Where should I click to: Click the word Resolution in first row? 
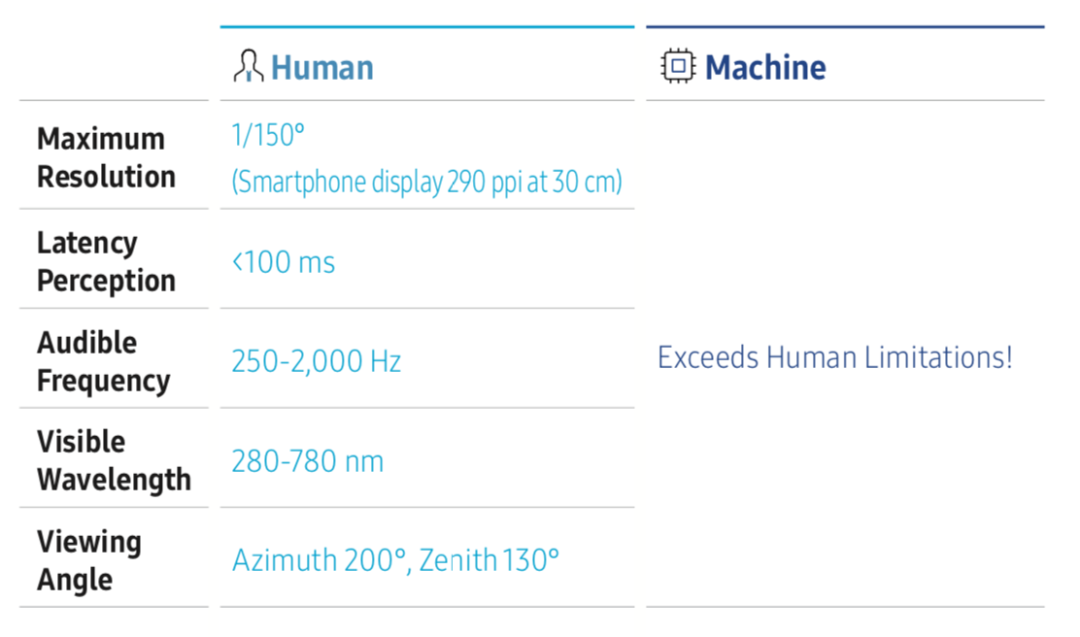(x=107, y=177)
